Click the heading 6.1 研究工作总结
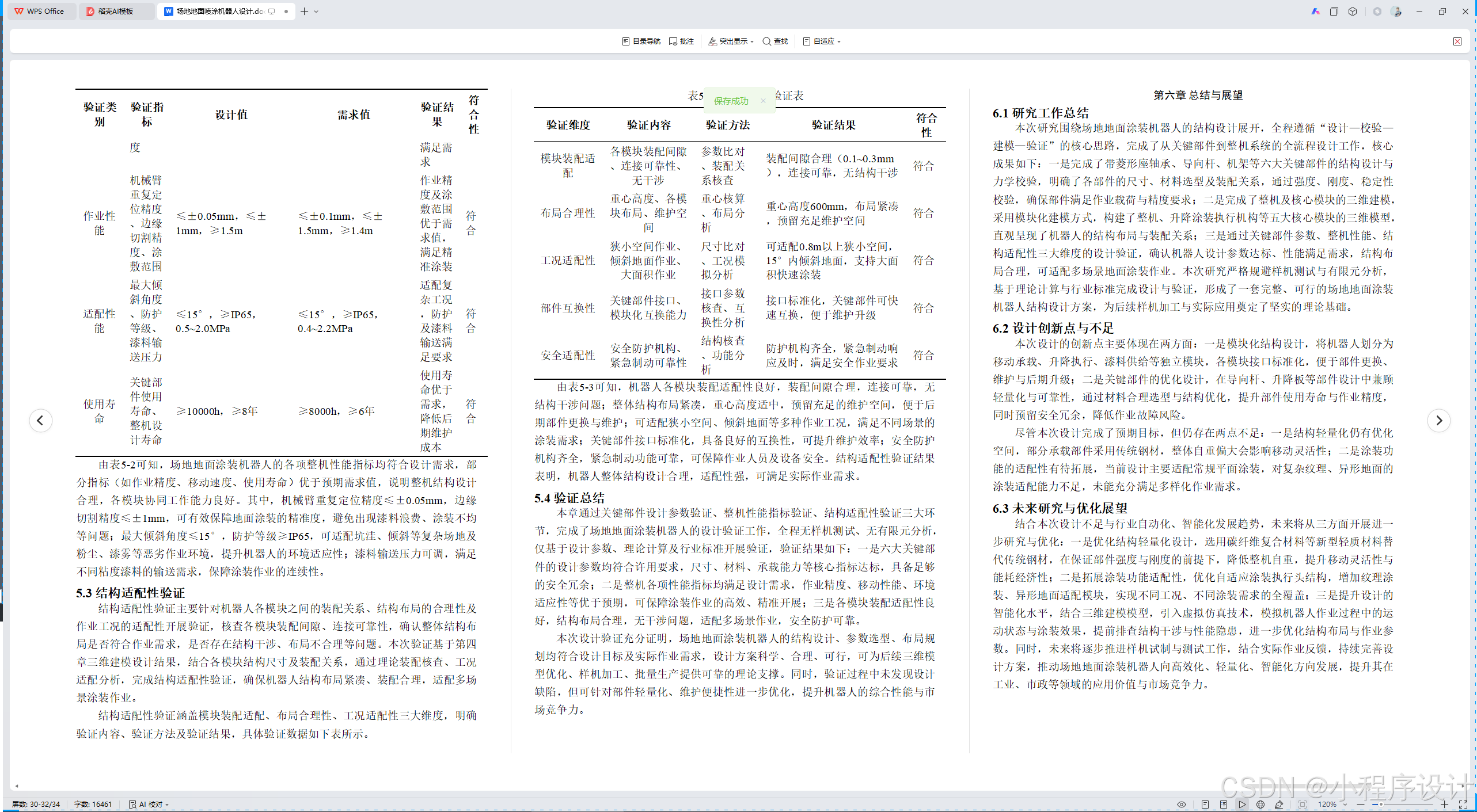Viewport: 1477px width, 812px height. (1041, 113)
